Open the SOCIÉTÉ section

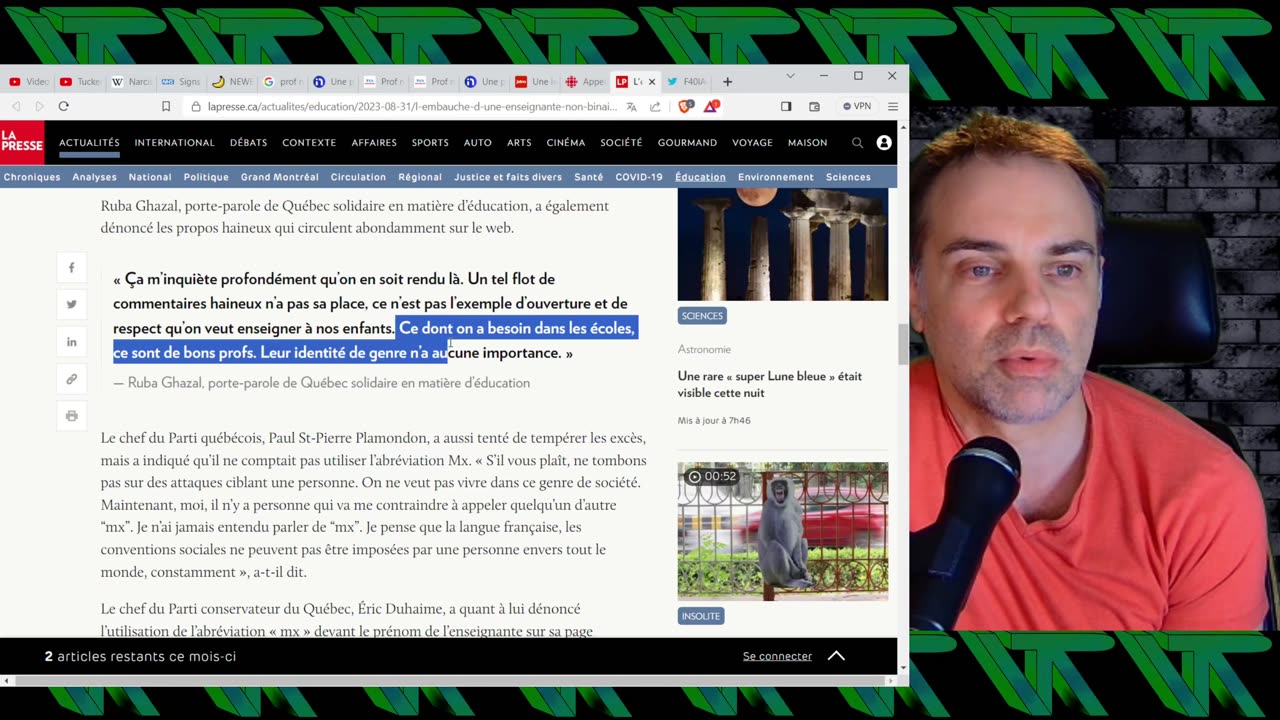coord(621,143)
